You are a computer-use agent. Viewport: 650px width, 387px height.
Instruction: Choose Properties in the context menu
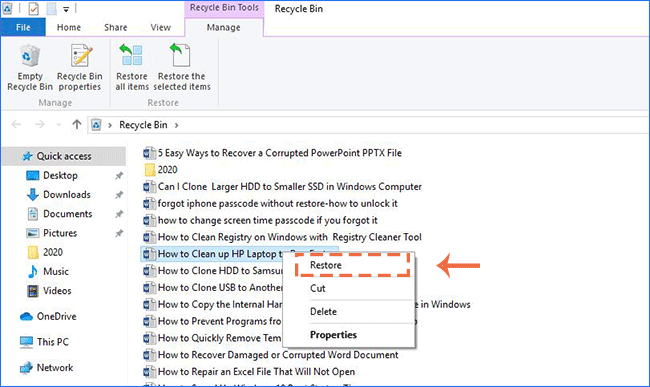pyautogui.click(x=349, y=334)
